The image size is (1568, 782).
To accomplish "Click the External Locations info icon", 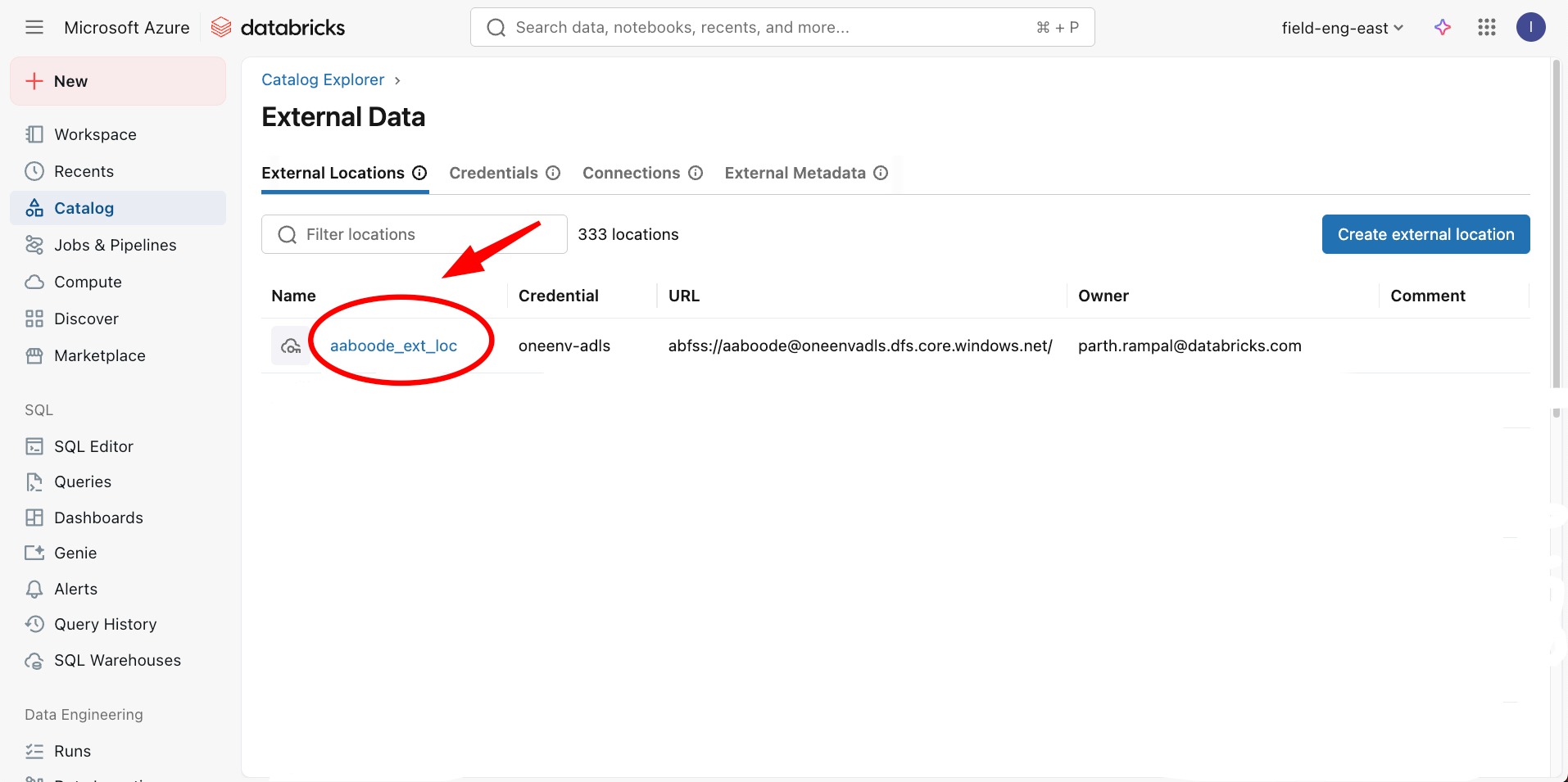I will [x=419, y=173].
